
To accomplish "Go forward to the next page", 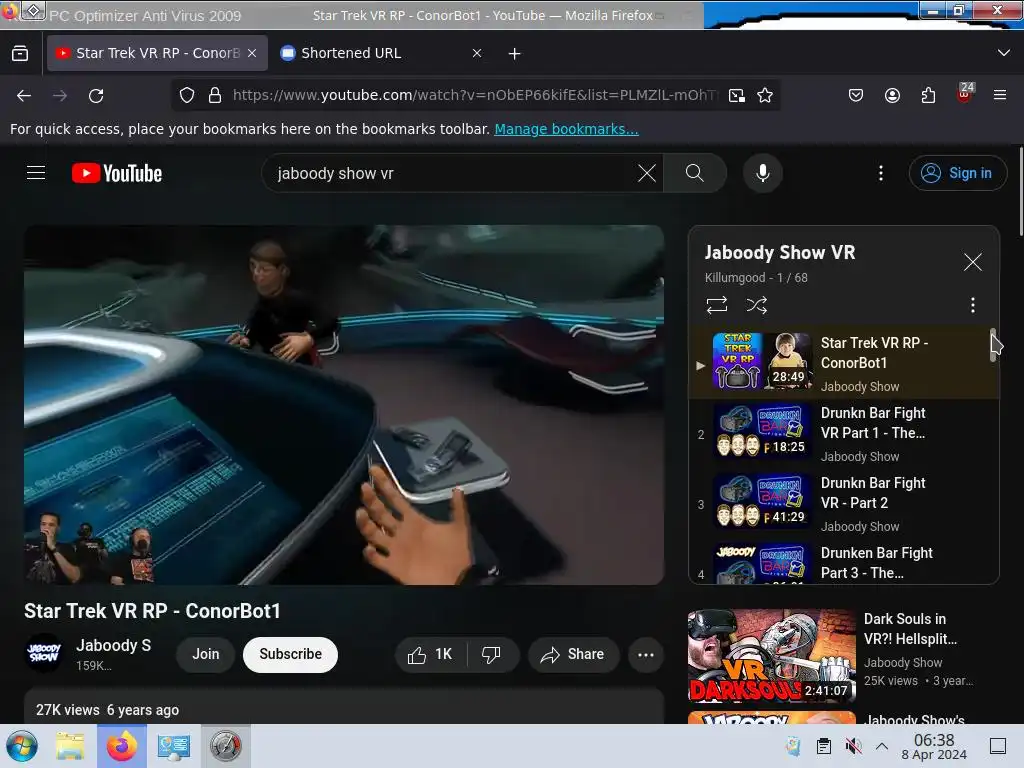I will [x=60, y=96].
